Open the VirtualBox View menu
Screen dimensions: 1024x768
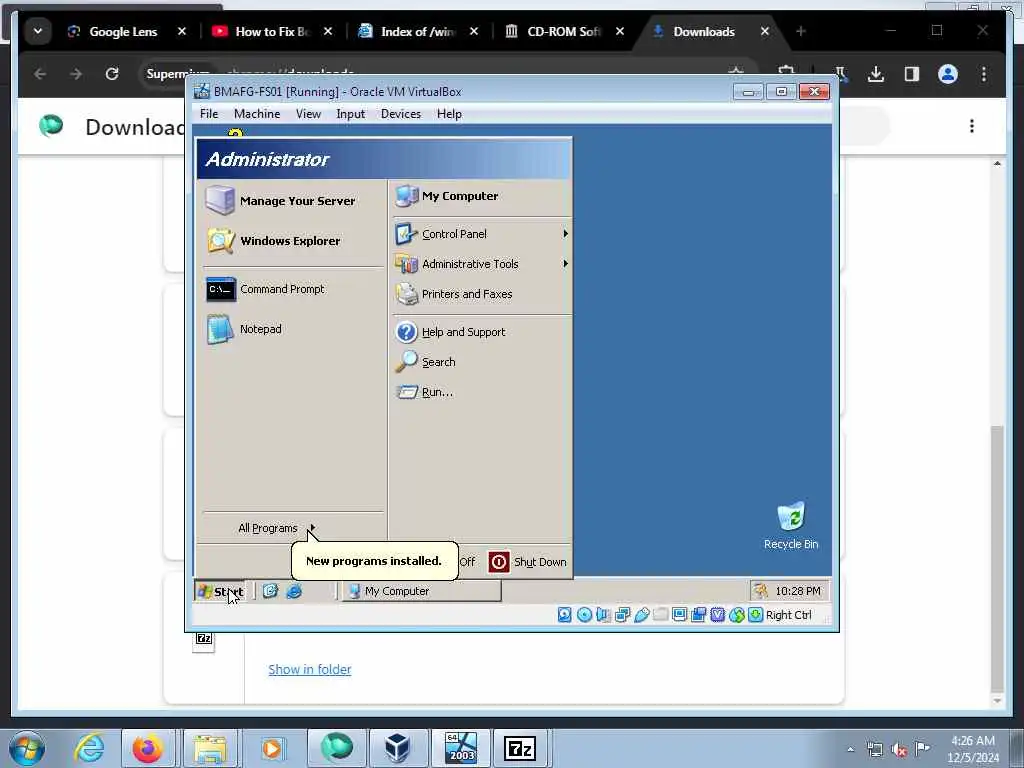pos(308,114)
